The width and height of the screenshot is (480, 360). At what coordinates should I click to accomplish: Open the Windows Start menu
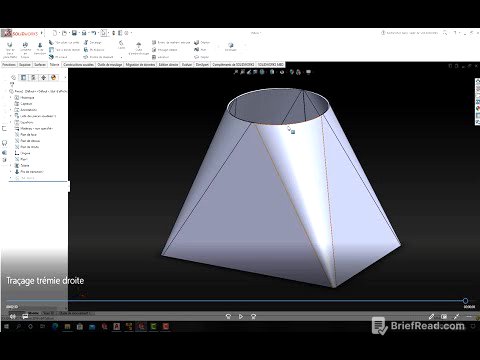pyautogui.click(x=6, y=326)
